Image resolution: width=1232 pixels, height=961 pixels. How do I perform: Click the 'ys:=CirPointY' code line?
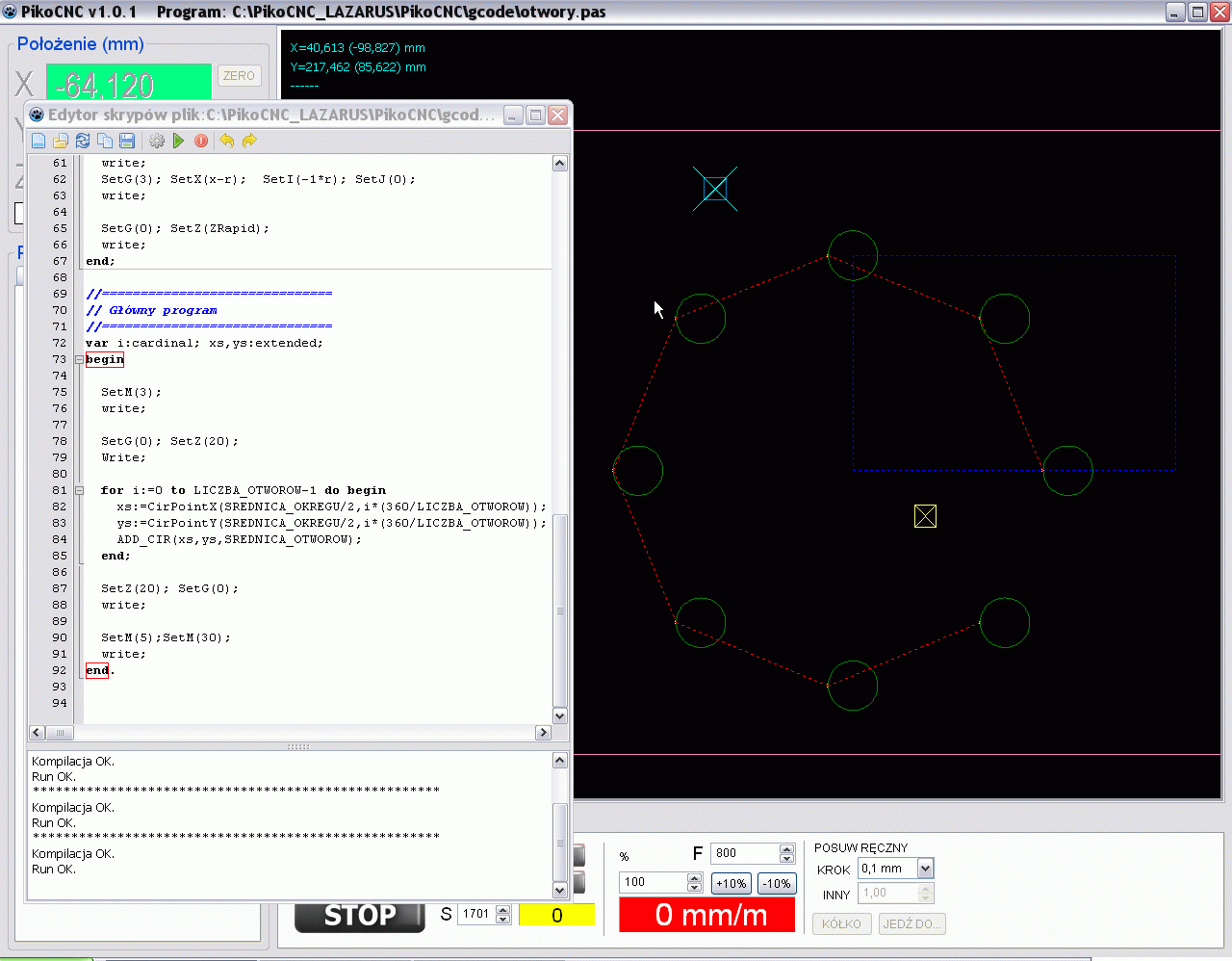[x=332, y=524]
